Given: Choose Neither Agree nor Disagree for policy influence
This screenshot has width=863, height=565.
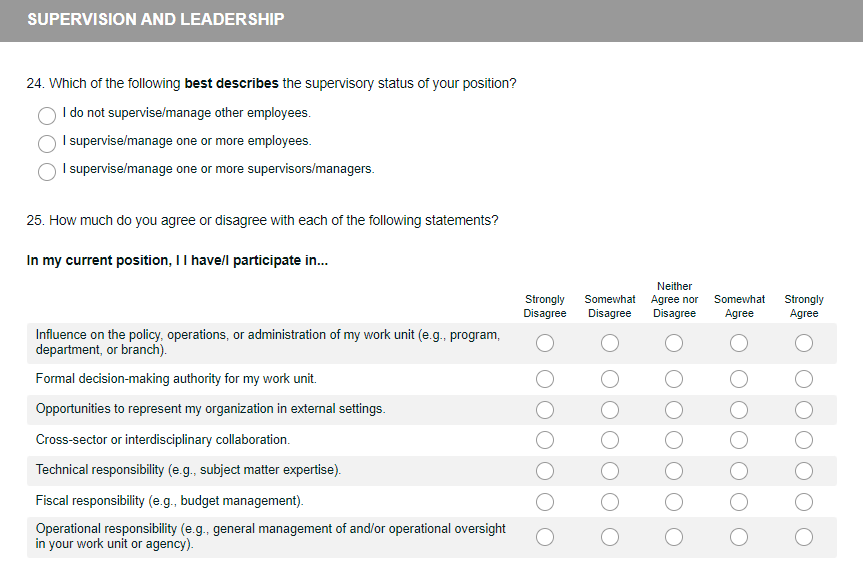Looking at the screenshot, I should tap(674, 343).
